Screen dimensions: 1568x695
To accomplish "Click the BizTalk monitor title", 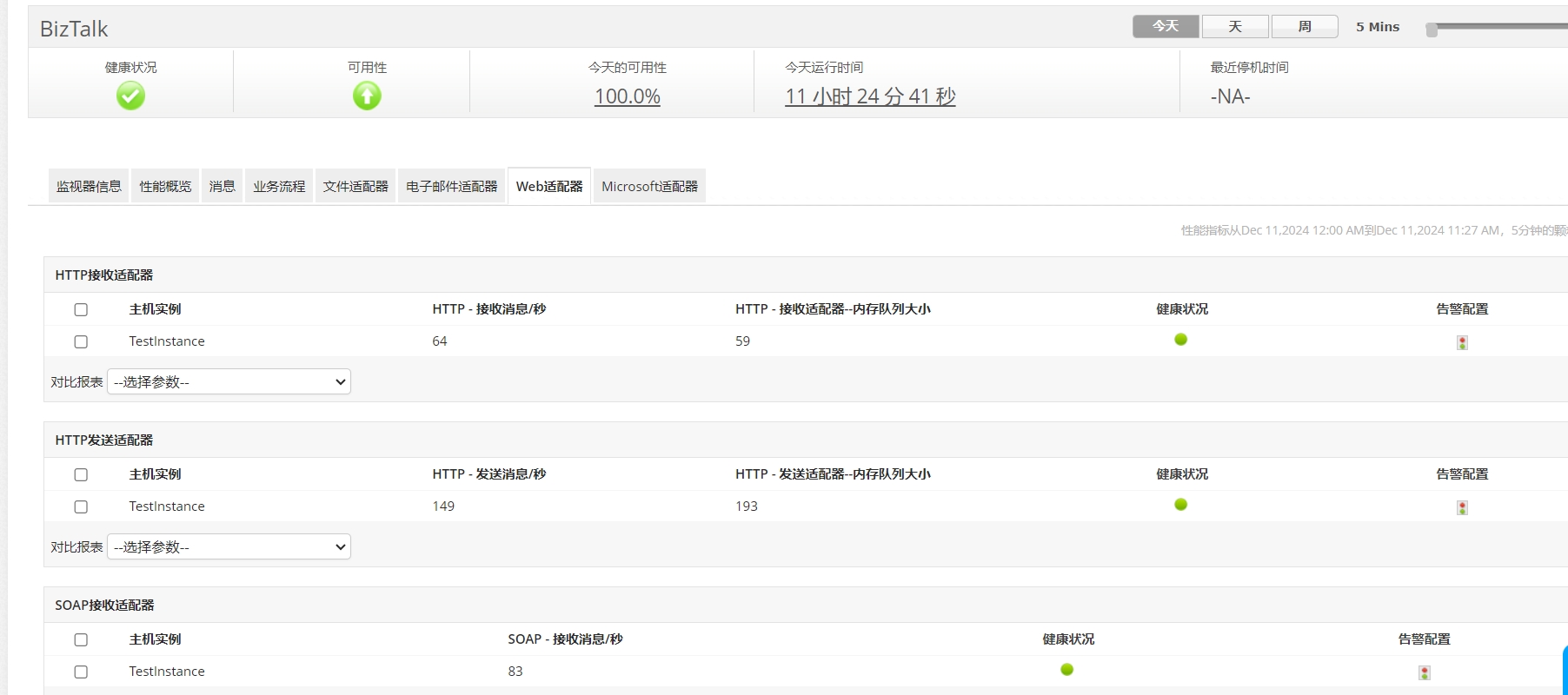I will pos(74,29).
